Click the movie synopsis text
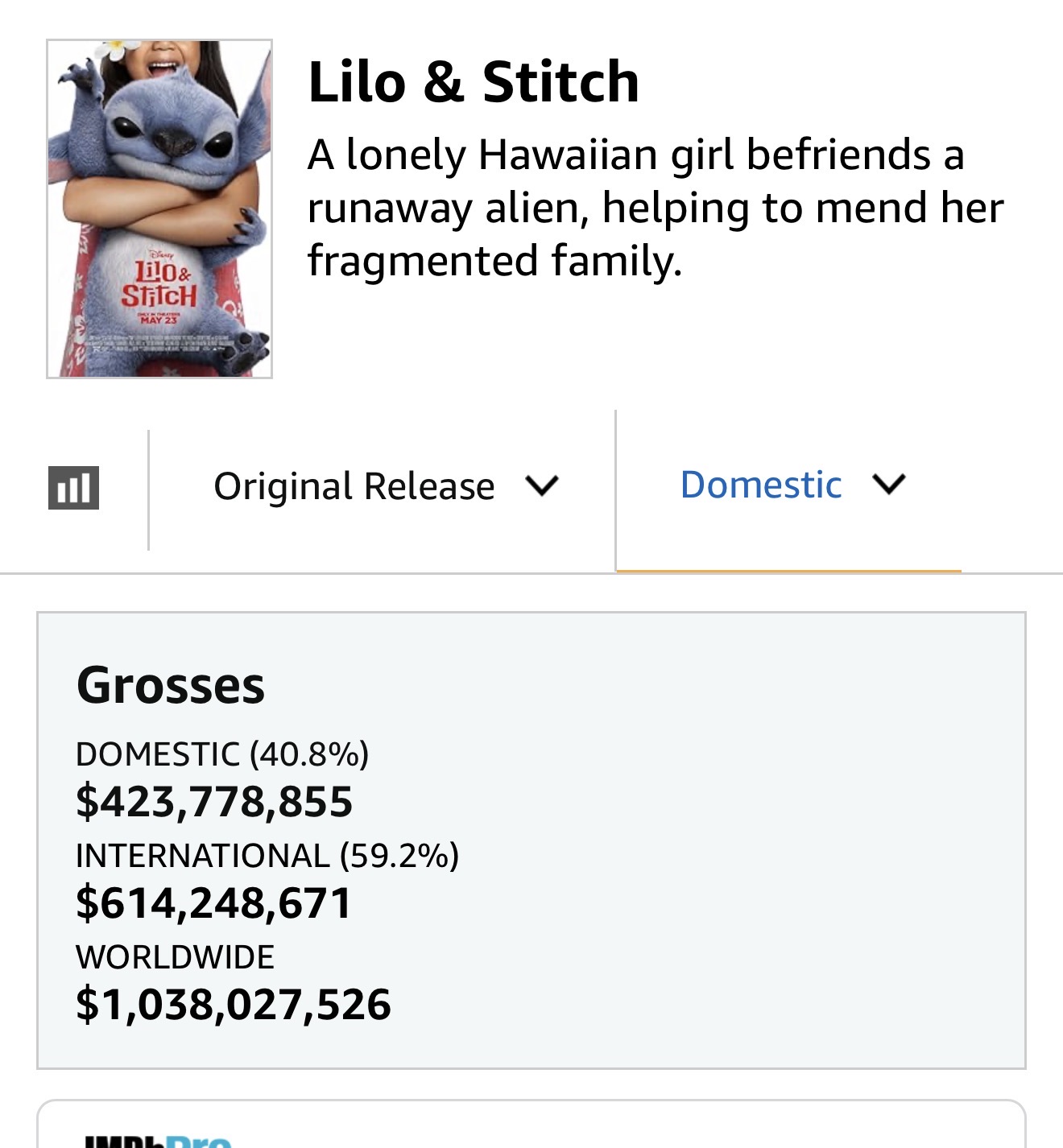 (x=654, y=208)
